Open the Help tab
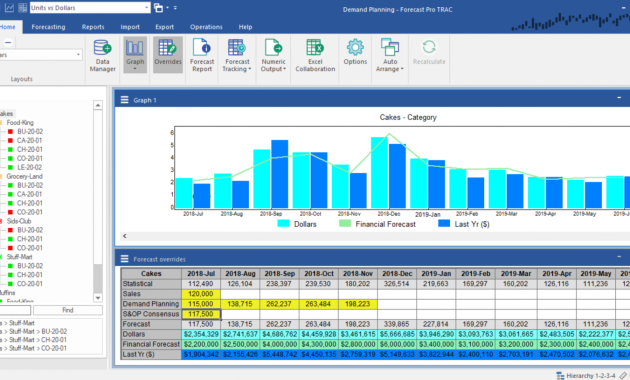Screen dimensions: 630x380 coord(245,27)
